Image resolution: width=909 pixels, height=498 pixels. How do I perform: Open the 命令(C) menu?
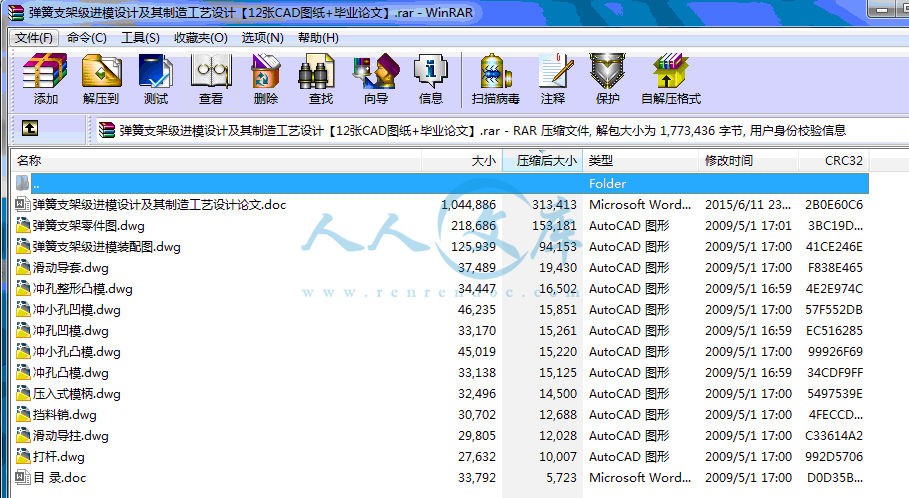click(x=86, y=38)
